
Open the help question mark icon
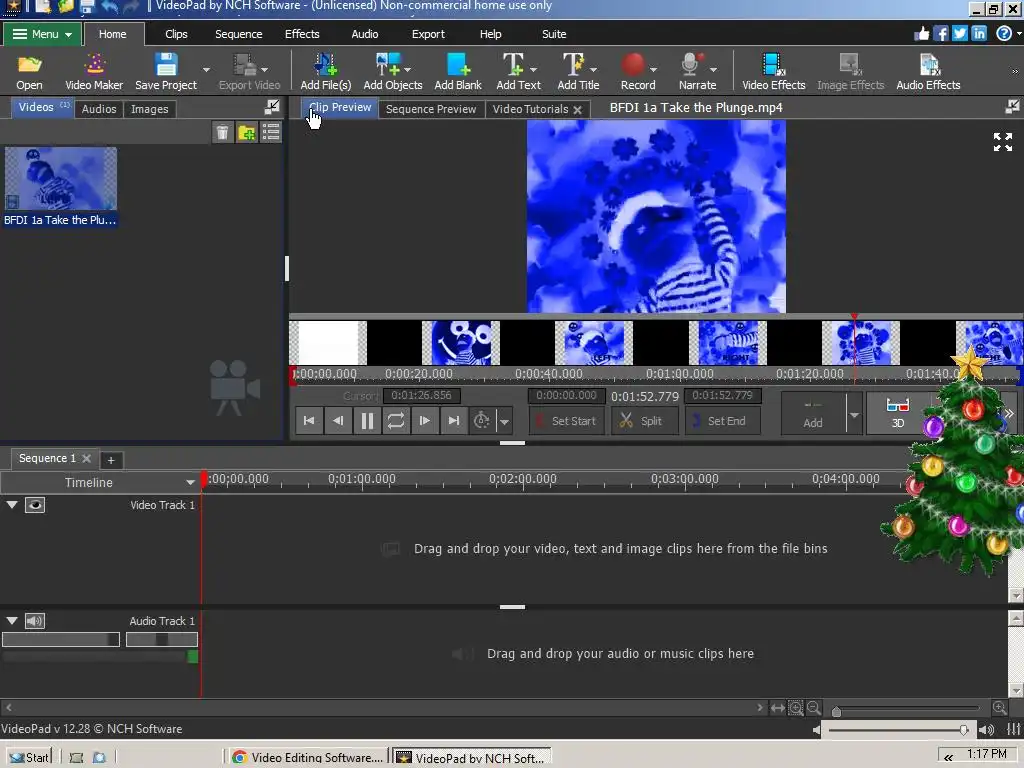tap(1004, 33)
